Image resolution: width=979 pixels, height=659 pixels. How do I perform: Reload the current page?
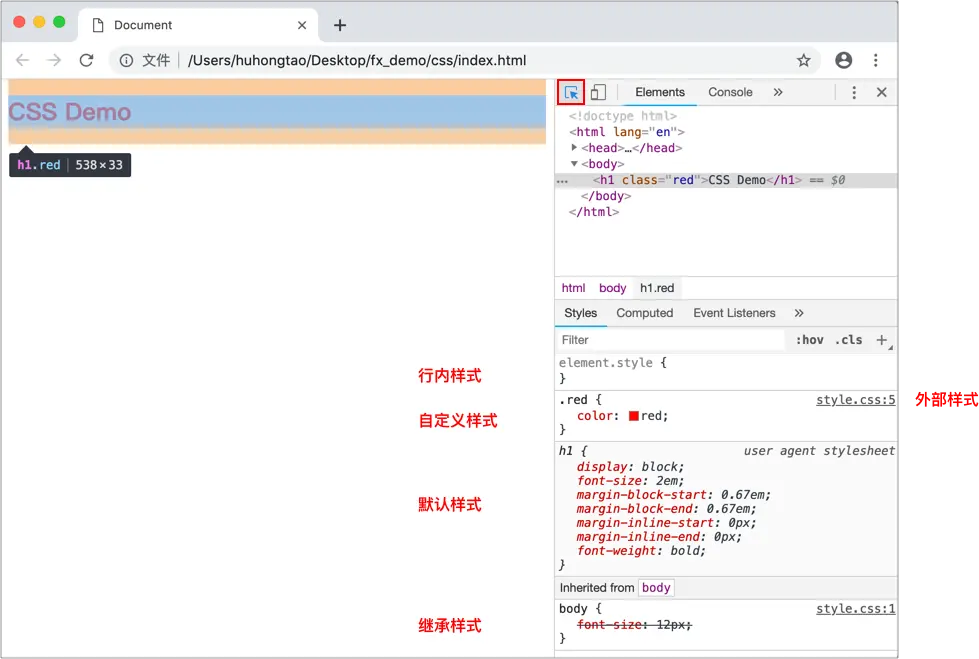87,60
